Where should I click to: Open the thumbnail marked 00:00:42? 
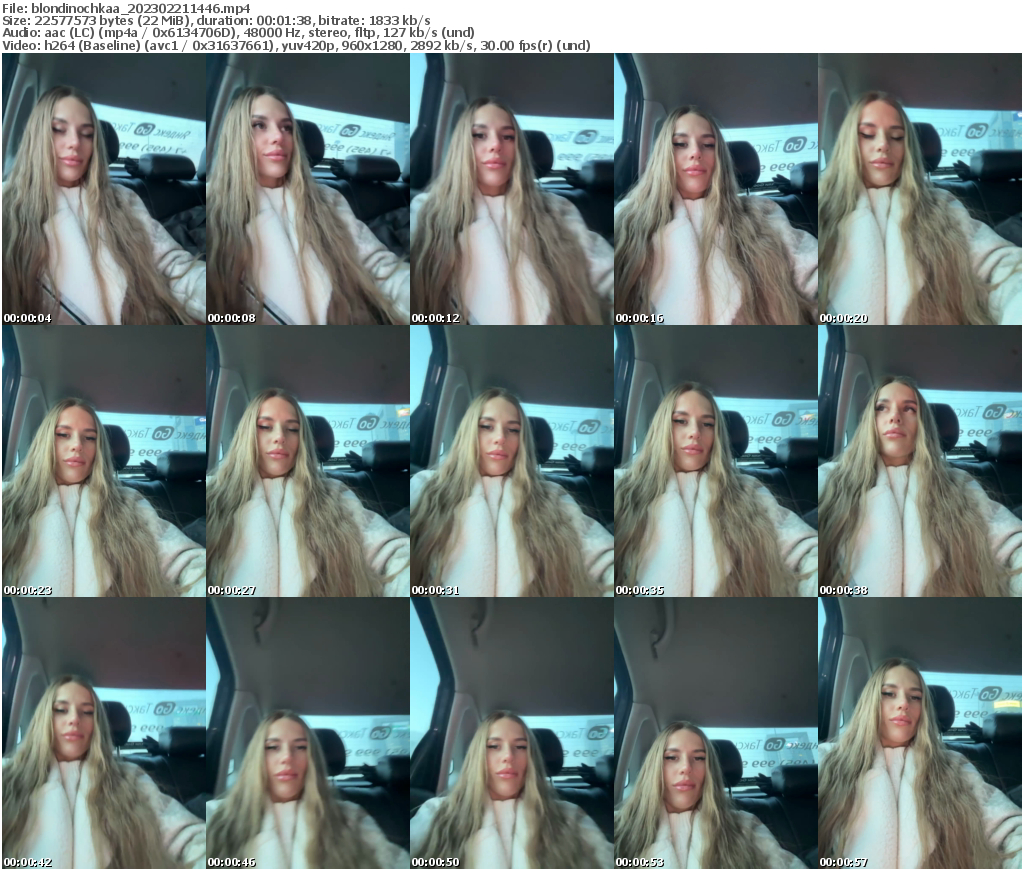pyautogui.click(x=102, y=730)
